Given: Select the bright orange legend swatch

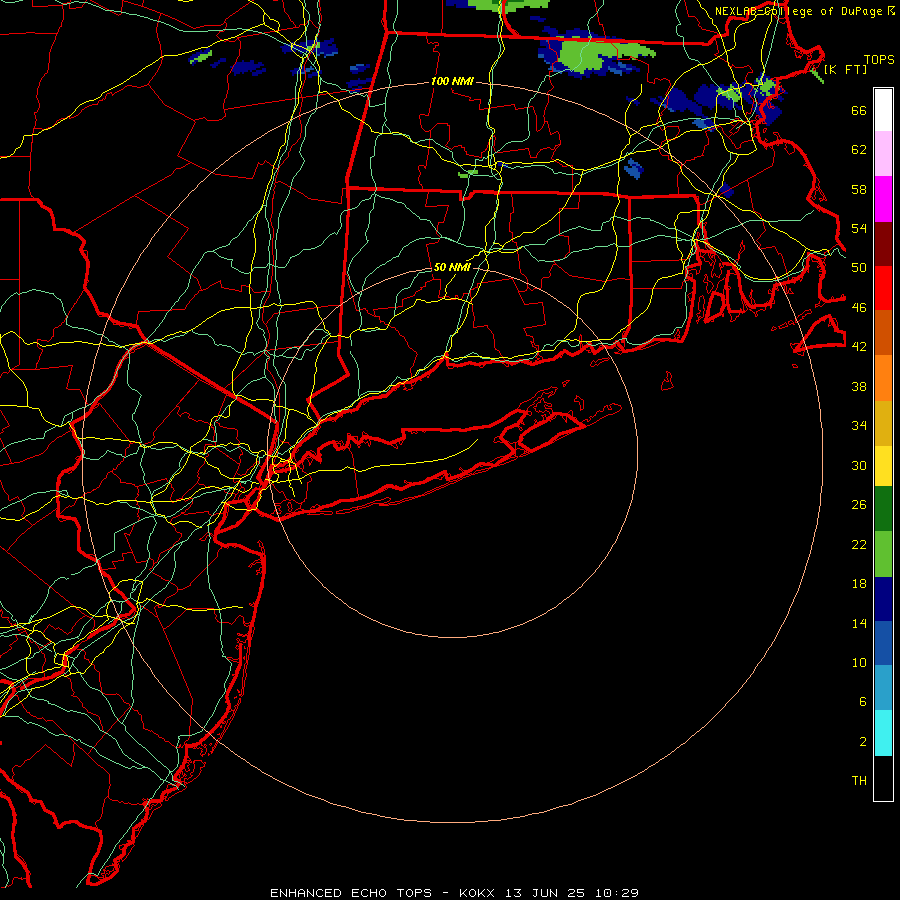Looking at the screenshot, I should click(883, 378).
